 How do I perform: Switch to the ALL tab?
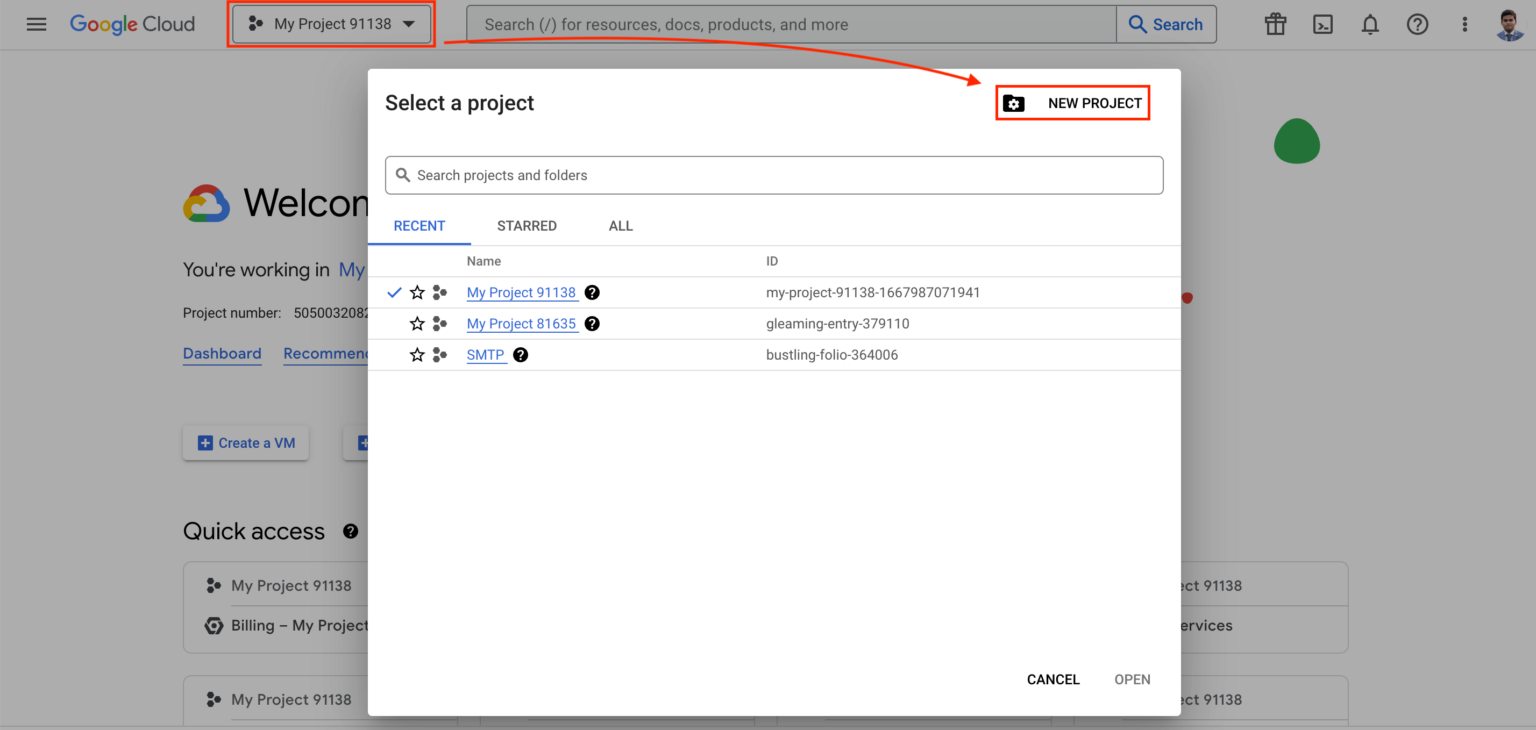(620, 225)
